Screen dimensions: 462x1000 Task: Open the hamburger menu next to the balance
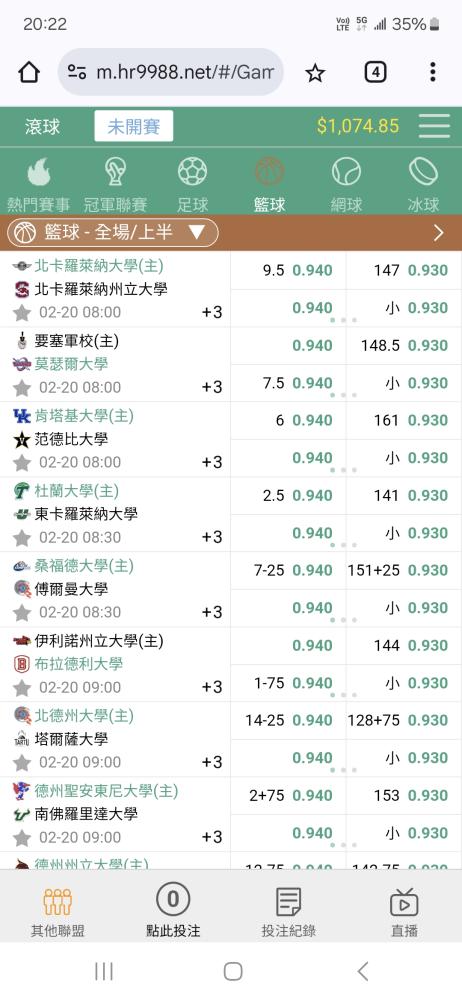(435, 126)
